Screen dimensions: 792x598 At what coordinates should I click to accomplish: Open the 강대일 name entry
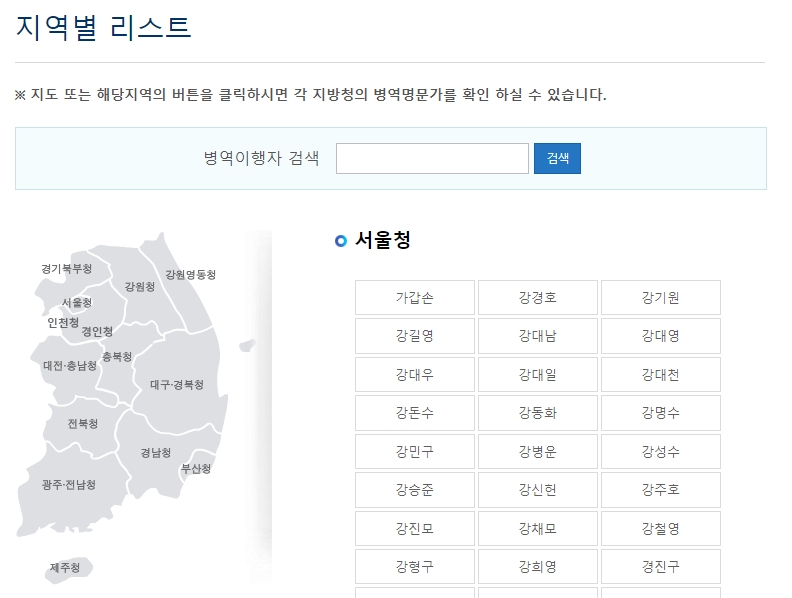[537, 375]
